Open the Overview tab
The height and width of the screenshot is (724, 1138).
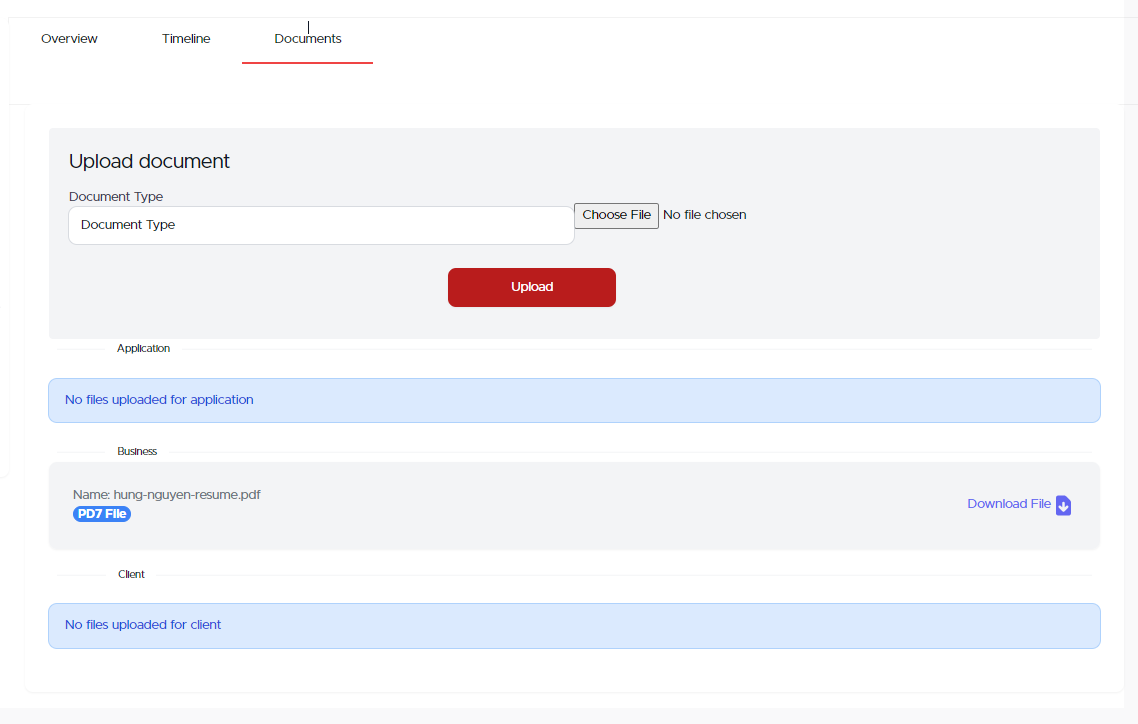tap(69, 39)
